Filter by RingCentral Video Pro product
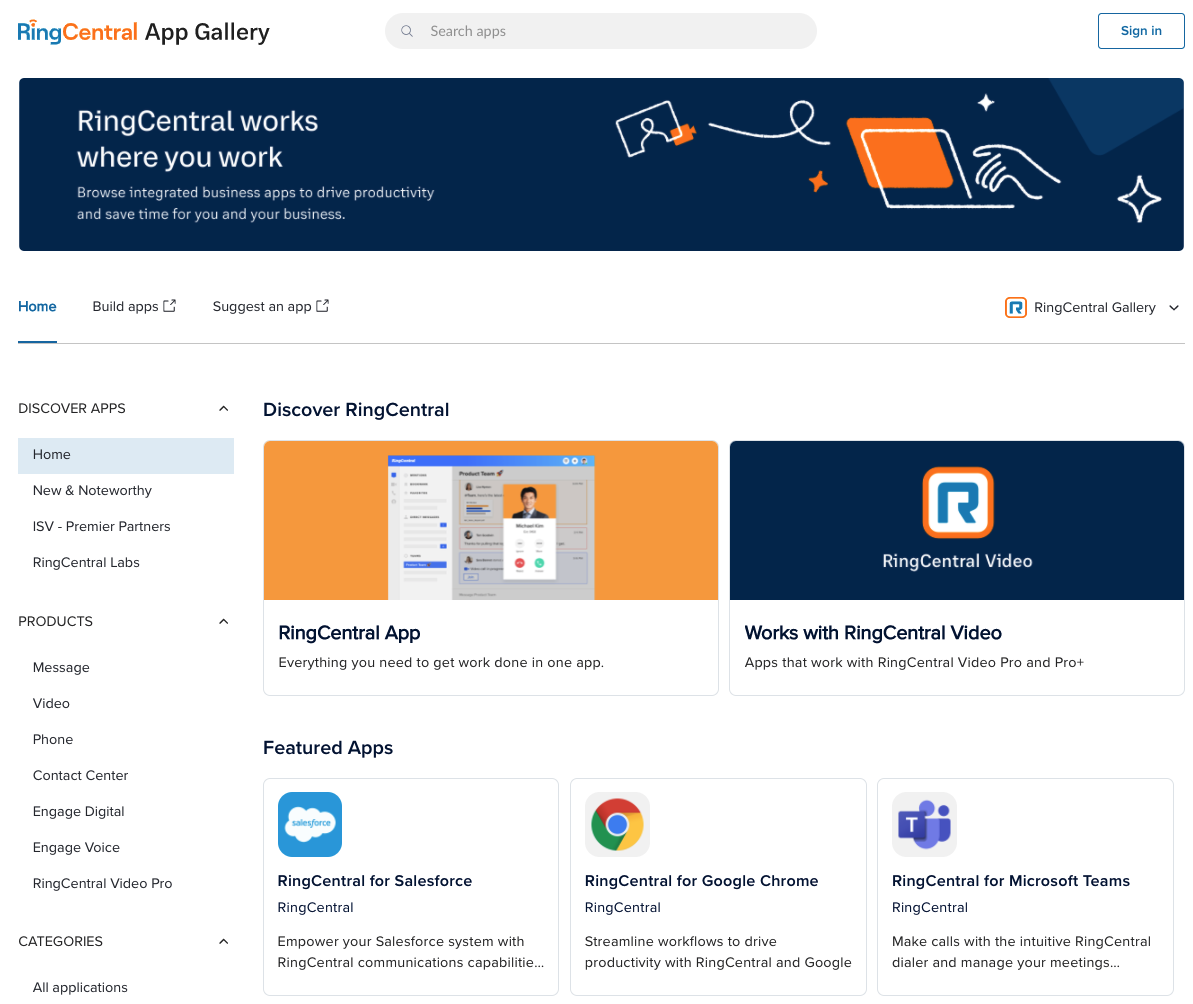 (102, 884)
